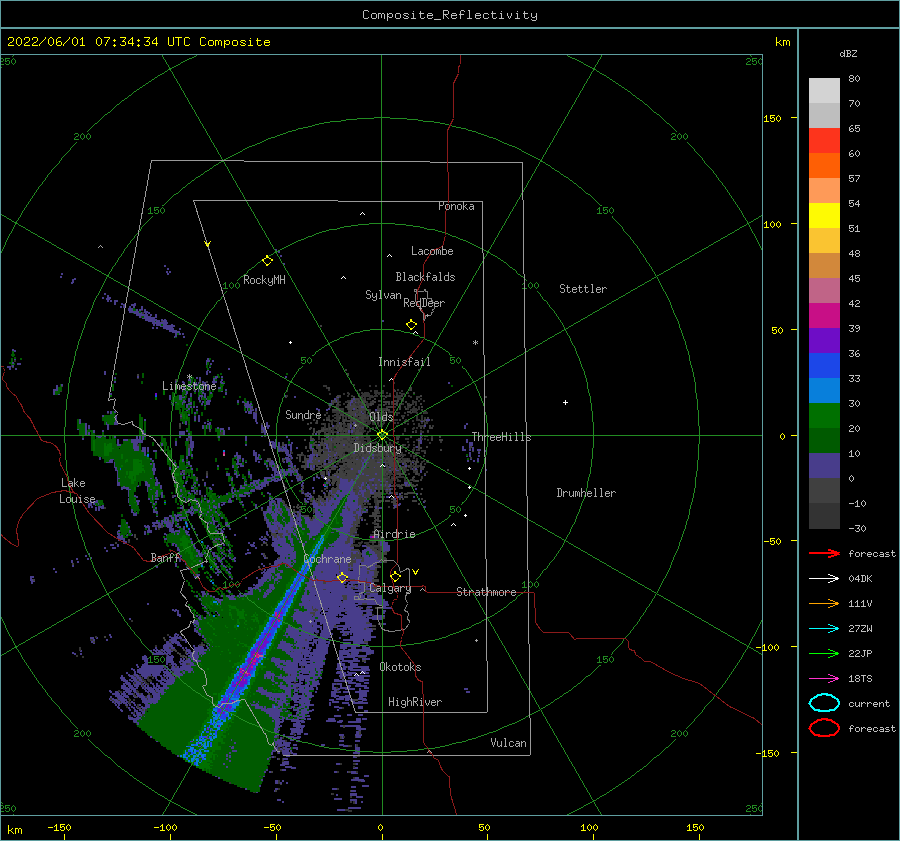The width and height of the screenshot is (900, 841).
Task: Click the Vulcan label
Action: [x=509, y=743]
